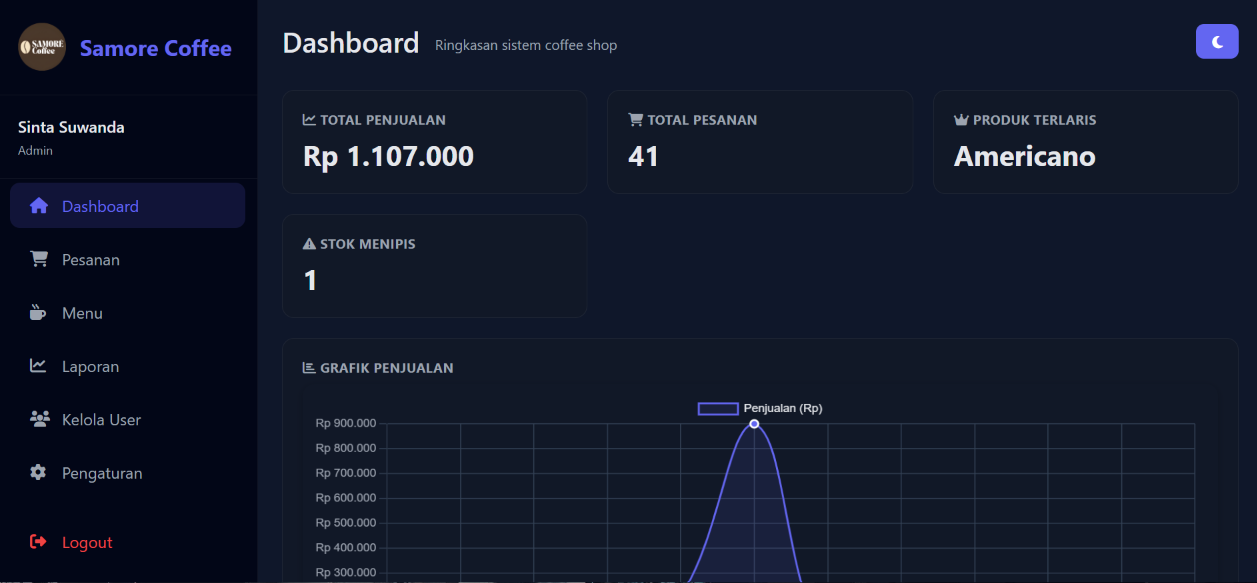Click the Rp 900.000 axis label
Screen dimensions: 1257x583
pyautogui.click(x=346, y=423)
